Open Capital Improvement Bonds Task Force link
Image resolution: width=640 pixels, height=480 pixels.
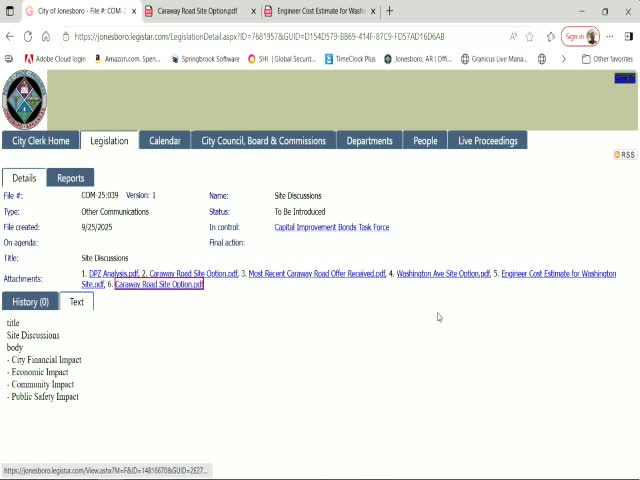tap(331, 227)
